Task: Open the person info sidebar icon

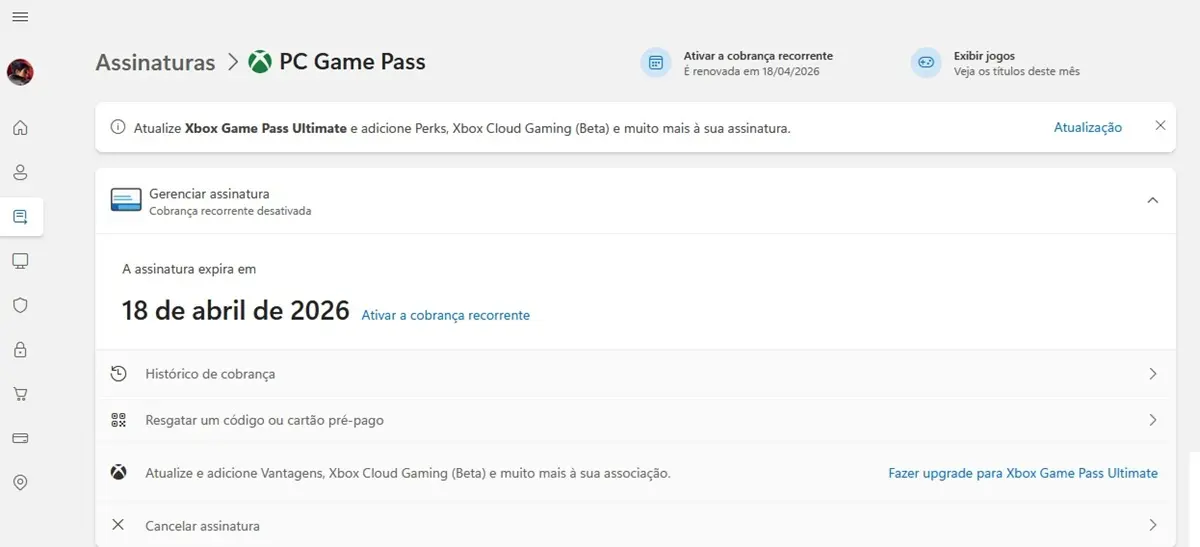Action: (x=20, y=172)
